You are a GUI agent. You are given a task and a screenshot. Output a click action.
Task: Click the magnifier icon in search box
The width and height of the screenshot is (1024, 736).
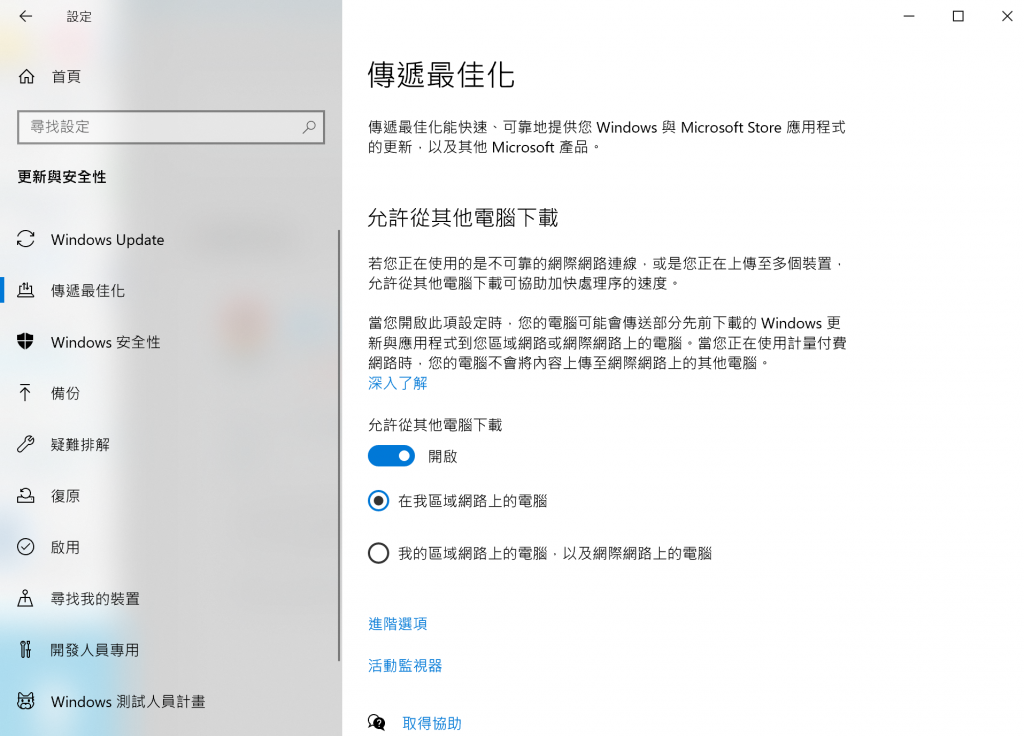point(309,127)
